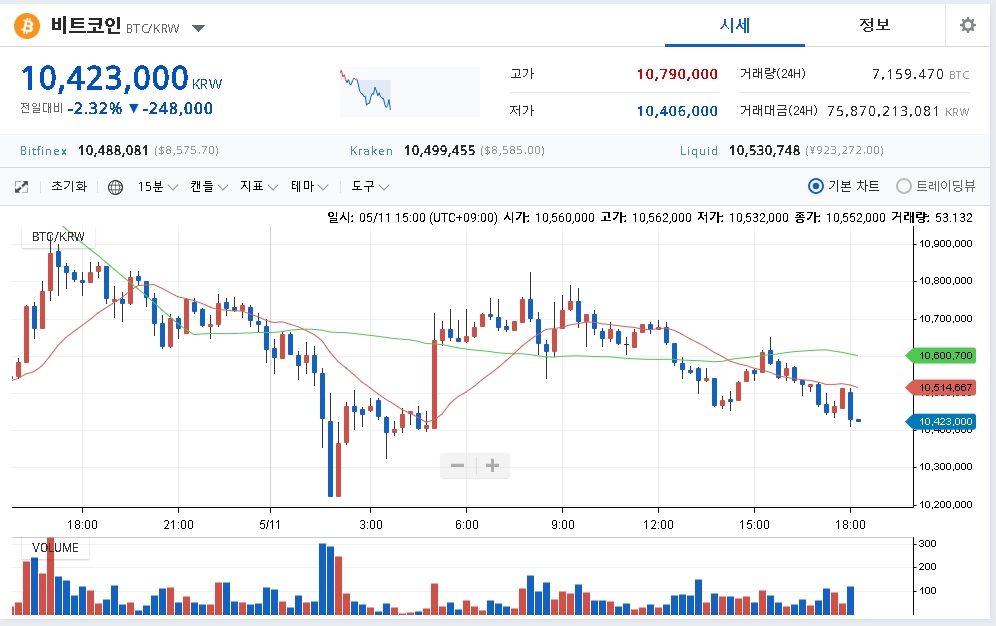The width and height of the screenshot is (996, 626).
Task: Click the Bitfinex exchange link
Action: click(43, 150)
